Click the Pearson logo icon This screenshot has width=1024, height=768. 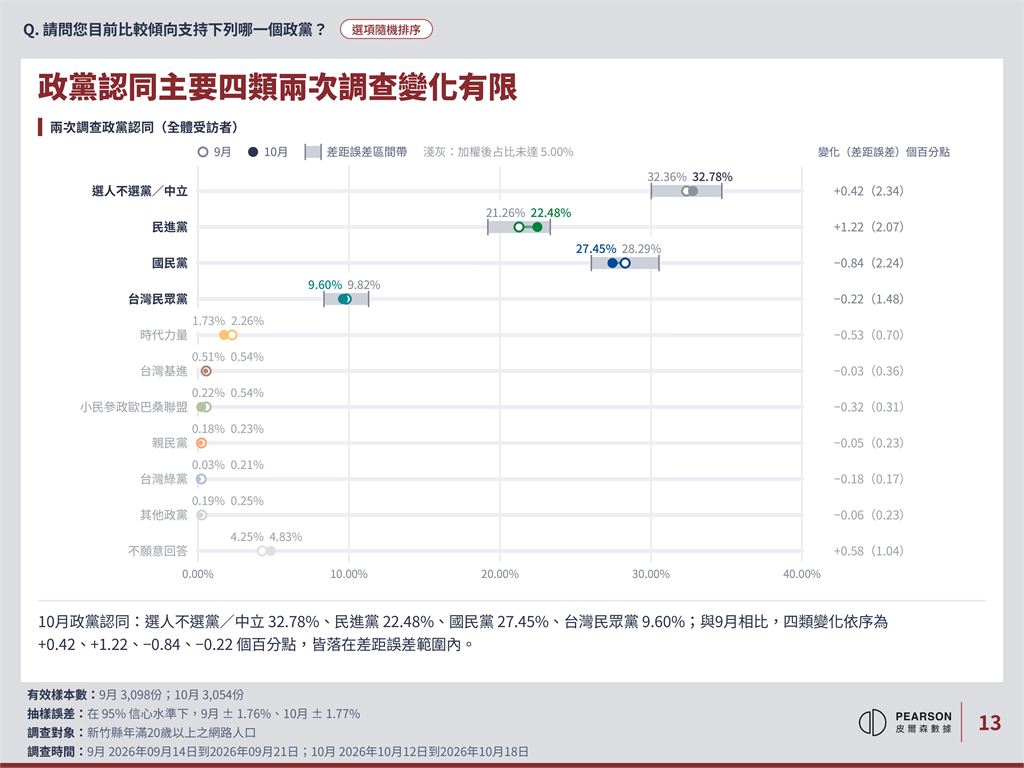click(x=872, y=722)
